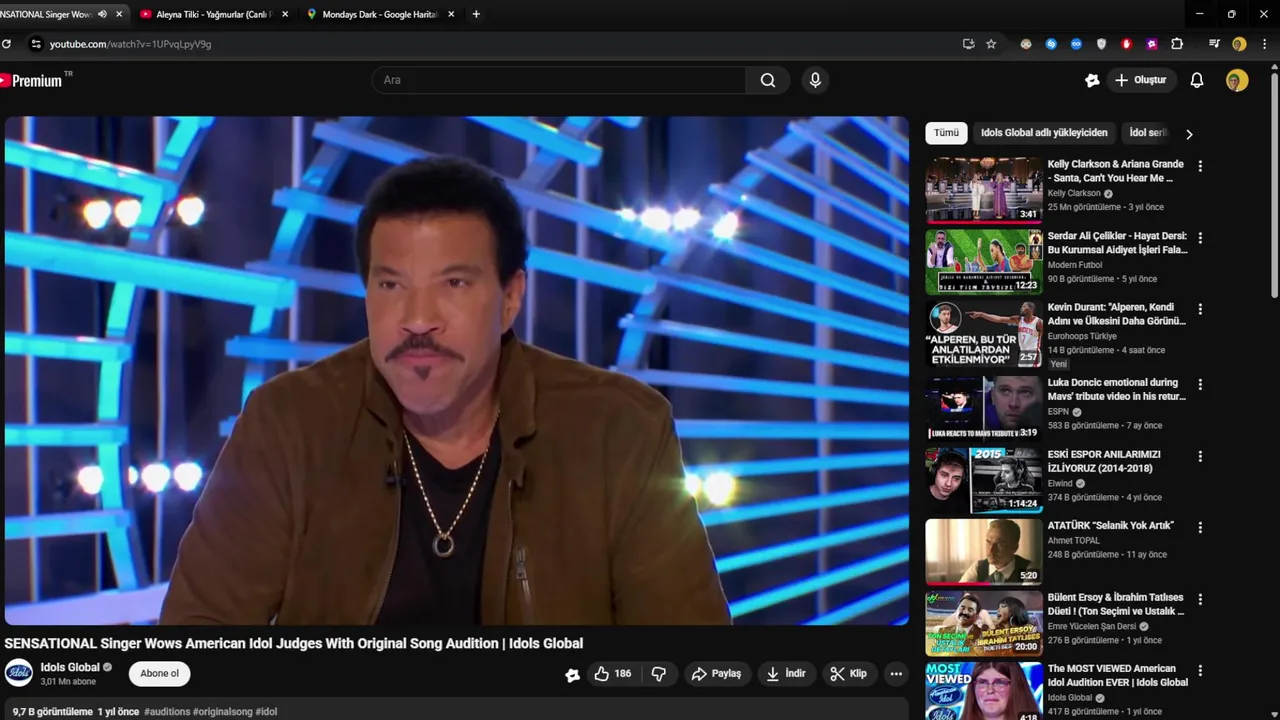1280x720 pixels.
Task: Close the Aleyna Tilki tab
Action: 285,14
